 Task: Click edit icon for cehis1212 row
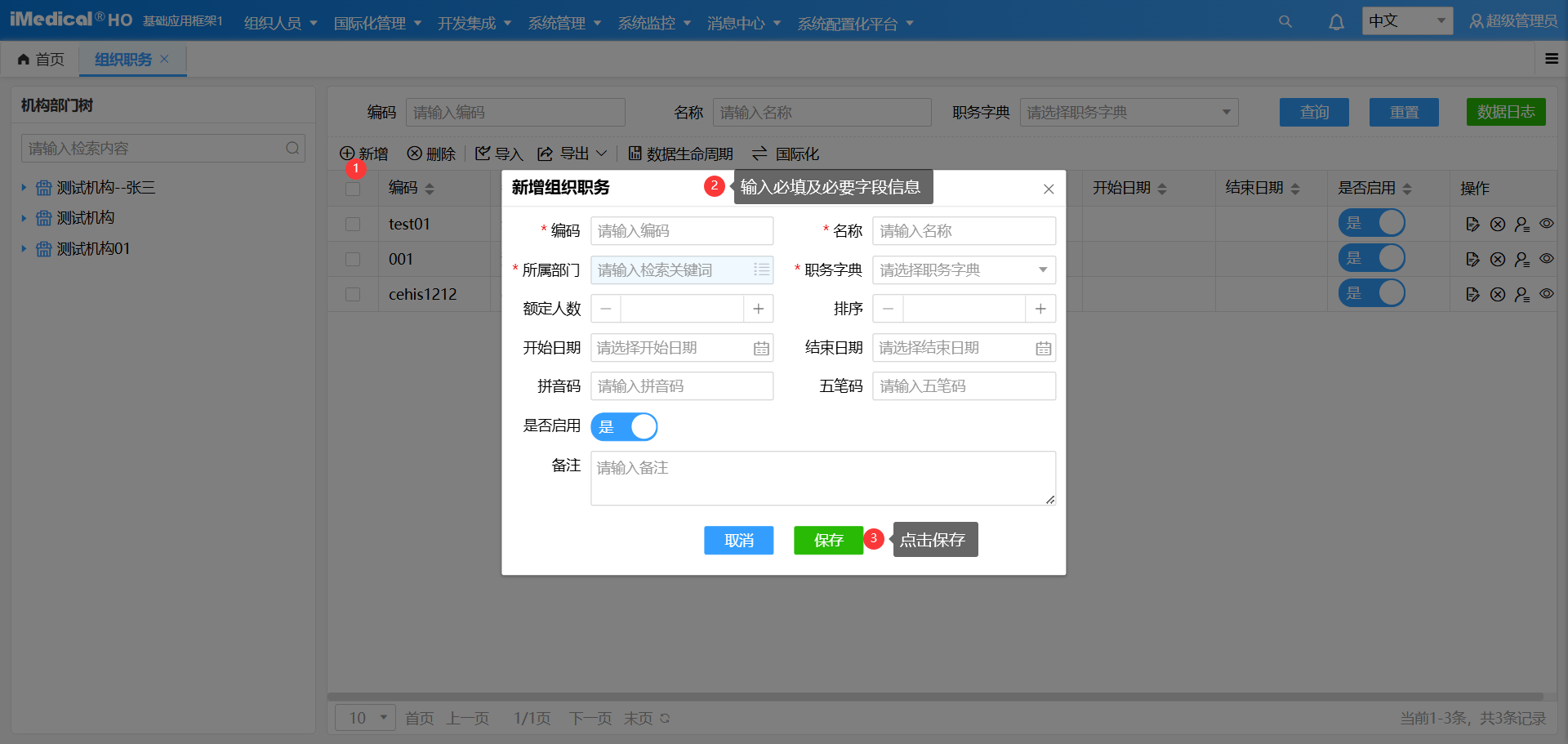pos(1472,294)
